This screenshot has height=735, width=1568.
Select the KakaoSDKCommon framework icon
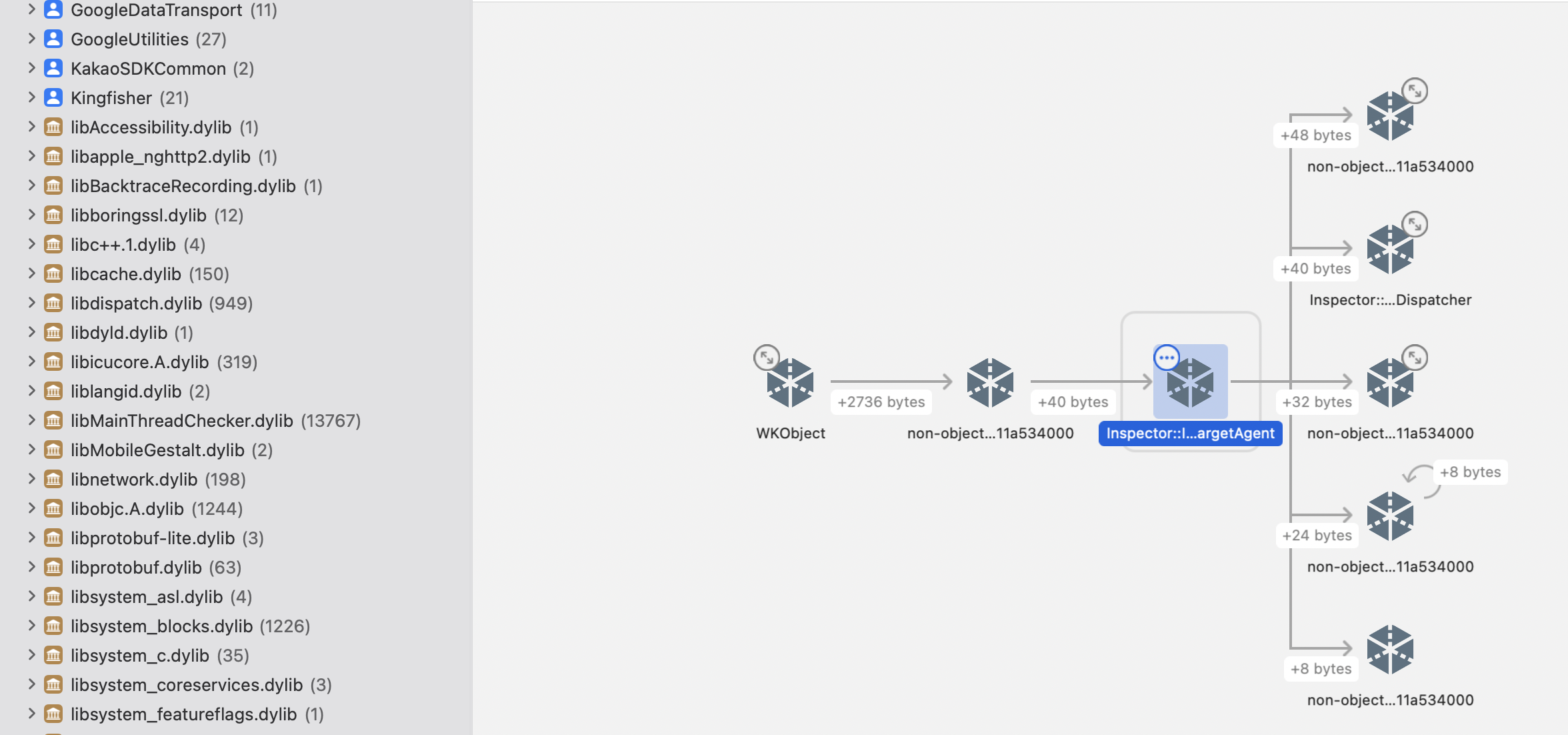click(x=53, y=69)
